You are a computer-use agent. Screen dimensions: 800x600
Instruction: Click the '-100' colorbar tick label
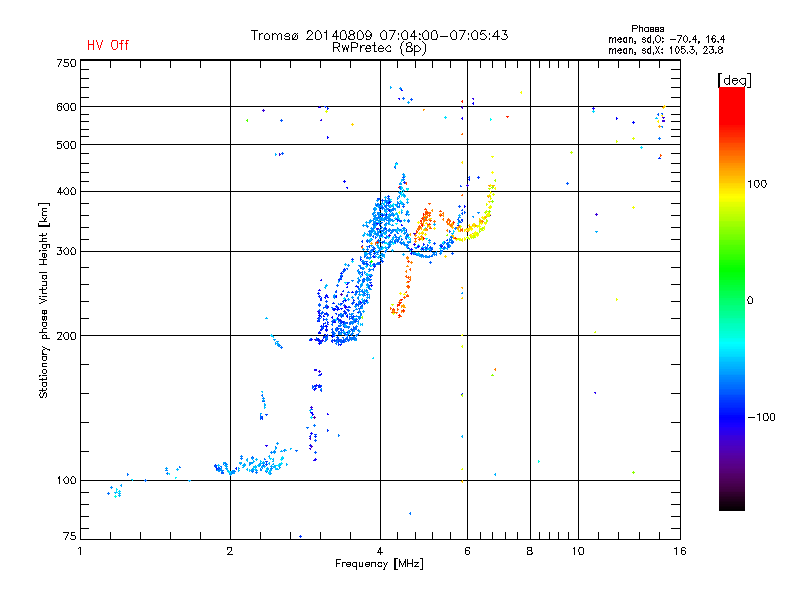coord(762,417)
